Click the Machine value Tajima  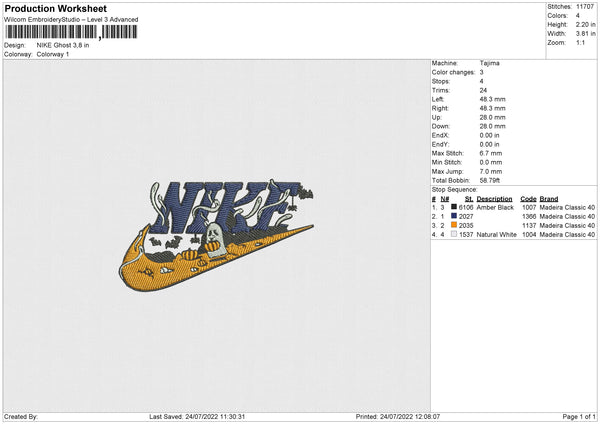(x=489, y=63)
